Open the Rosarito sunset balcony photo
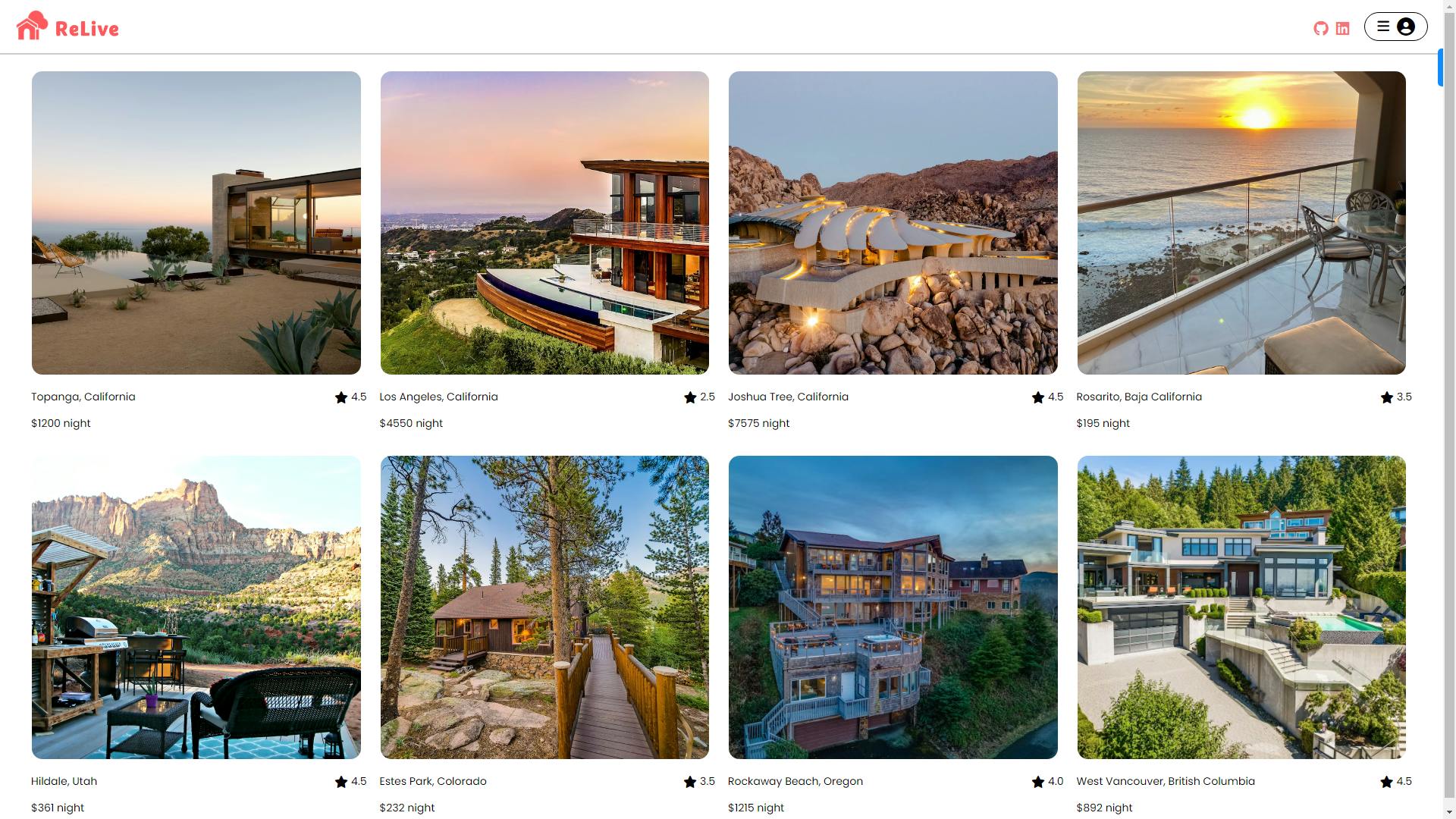 (1241, 223)
